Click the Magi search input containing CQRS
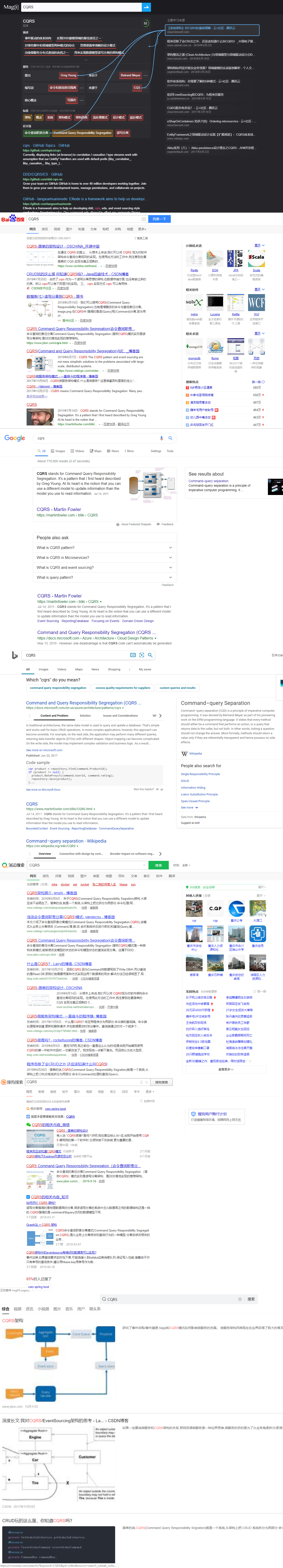Image resolution: width=283 pixels, height=1568 pixels. (81, 7)
